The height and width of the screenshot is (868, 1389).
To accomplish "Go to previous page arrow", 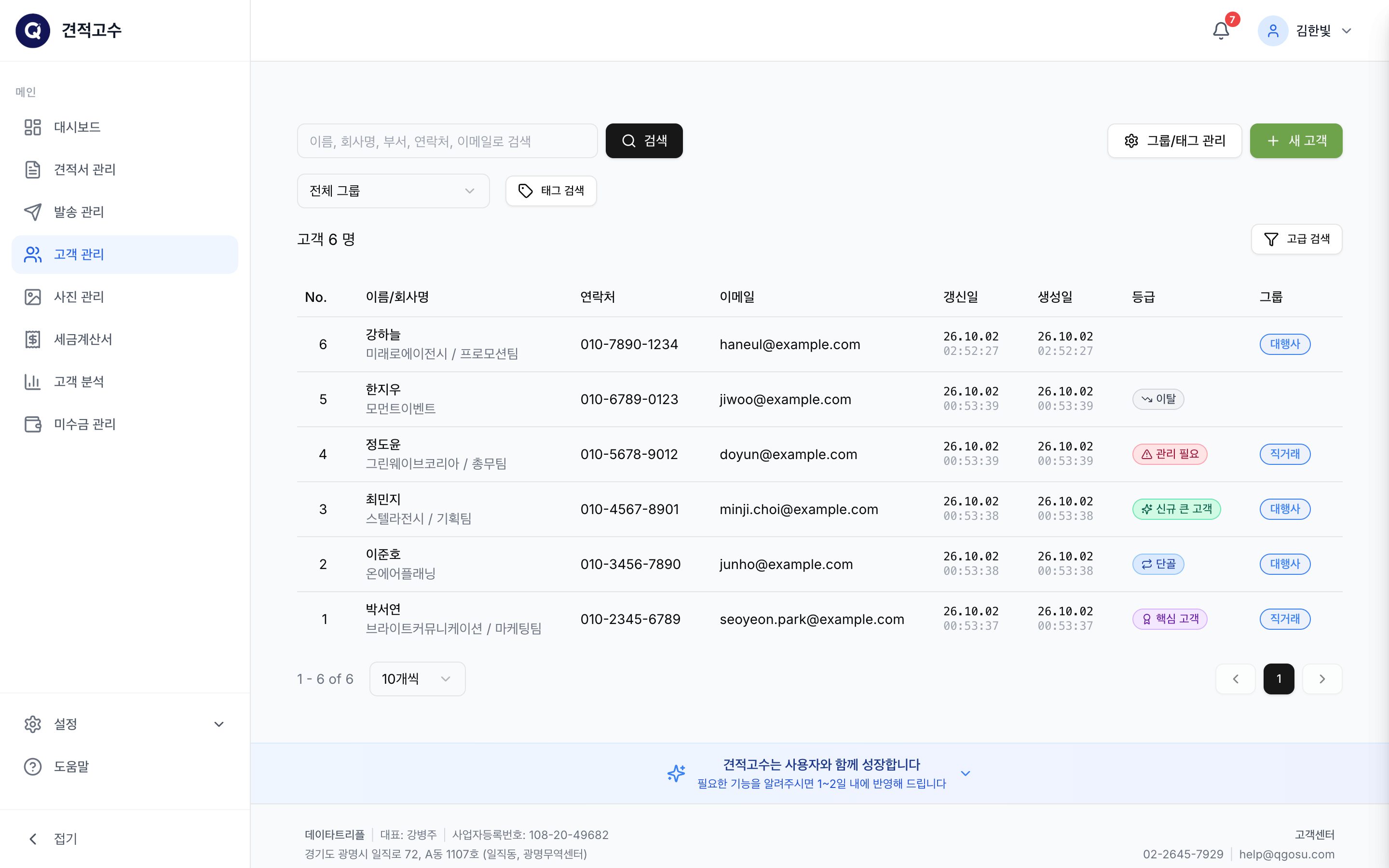I will 1236,679.
